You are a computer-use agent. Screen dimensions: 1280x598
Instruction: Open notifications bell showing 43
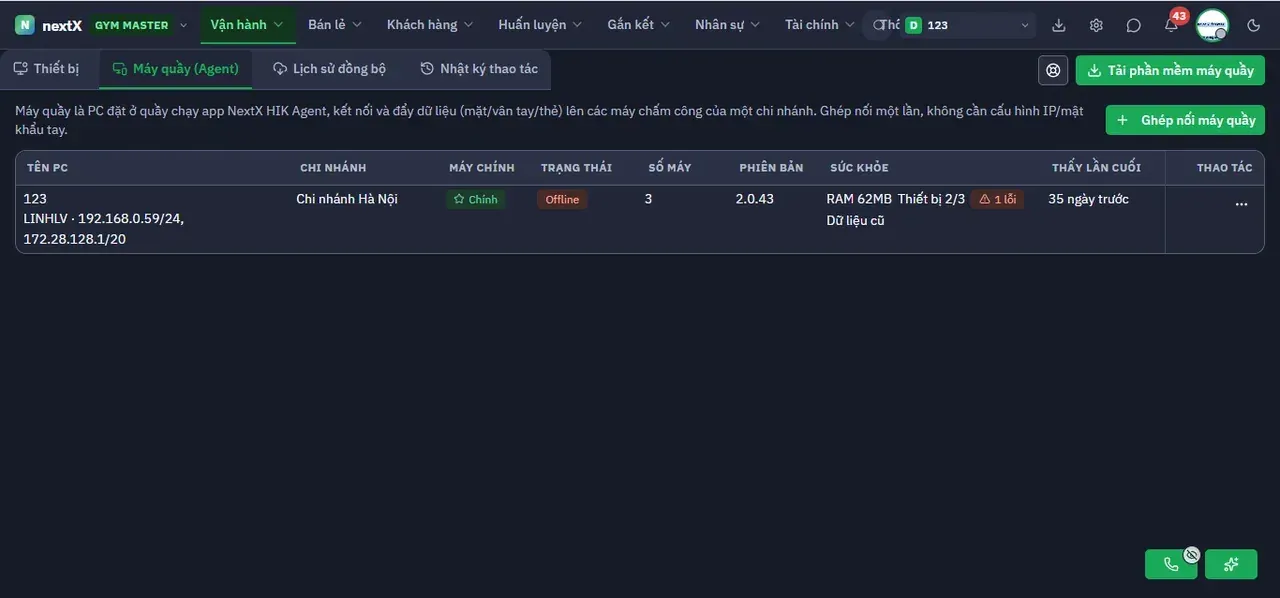click(x=1172, y=24)
